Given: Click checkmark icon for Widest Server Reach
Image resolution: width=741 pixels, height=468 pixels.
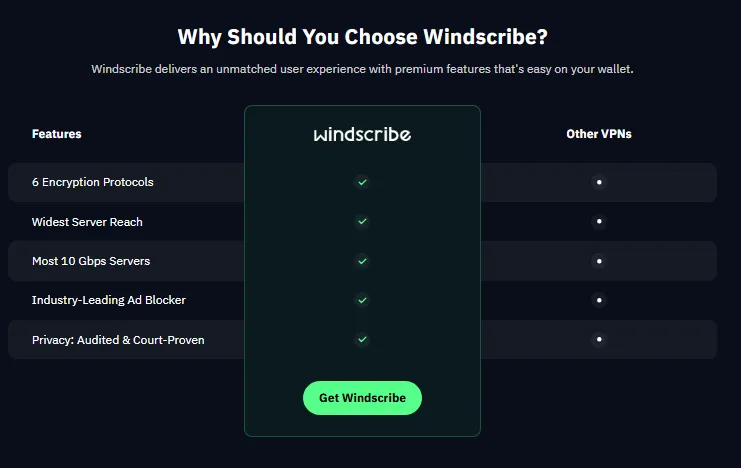Looking at the screenshot, I should [x=362, y=221].
